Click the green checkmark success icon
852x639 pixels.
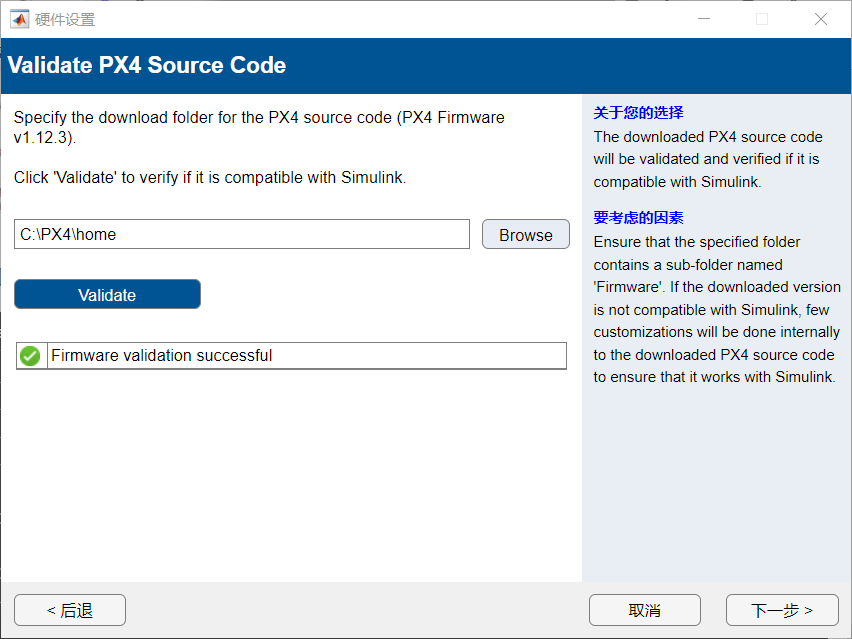(31, 355)
